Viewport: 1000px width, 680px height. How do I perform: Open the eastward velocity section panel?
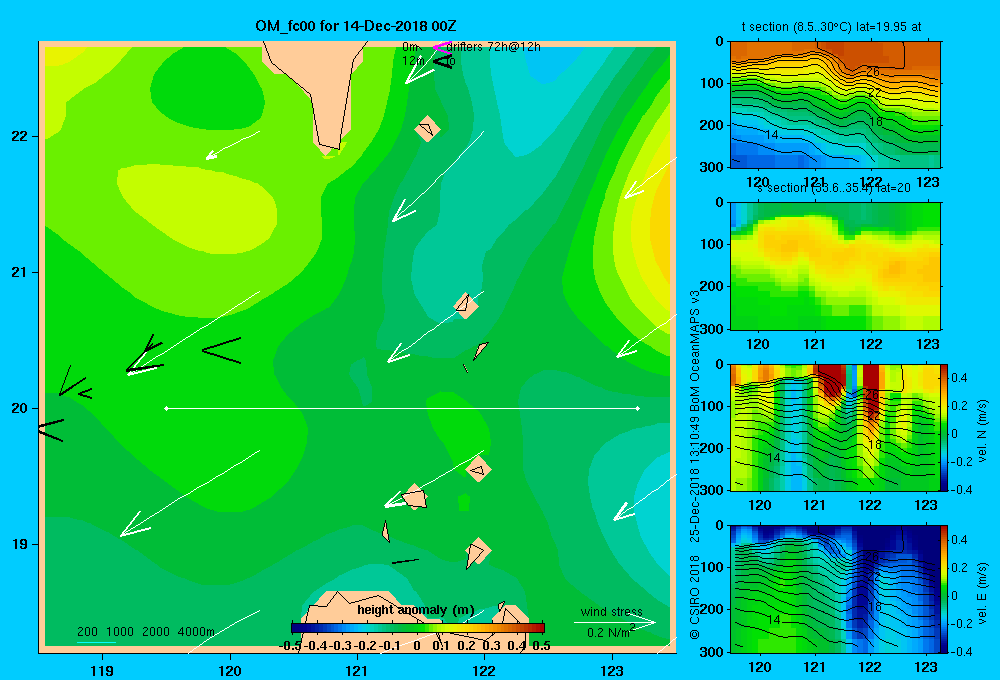pos(835,588)
